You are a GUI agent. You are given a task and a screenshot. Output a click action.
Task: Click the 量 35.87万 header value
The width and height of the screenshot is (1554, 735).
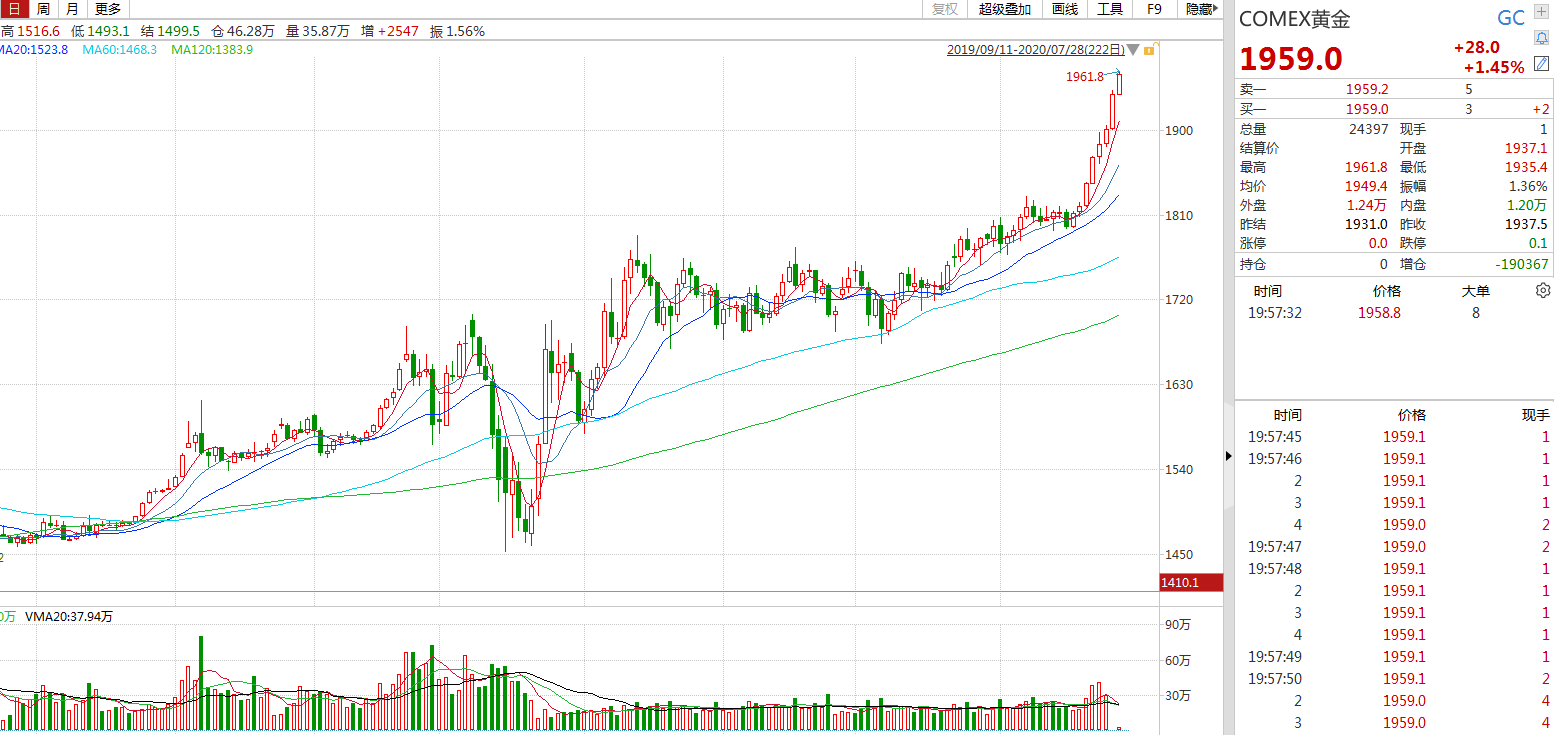(318, 31)
